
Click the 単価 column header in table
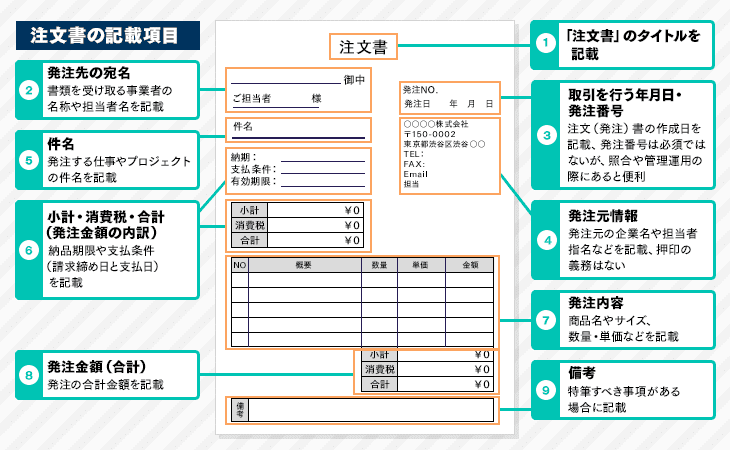point(419,266)
